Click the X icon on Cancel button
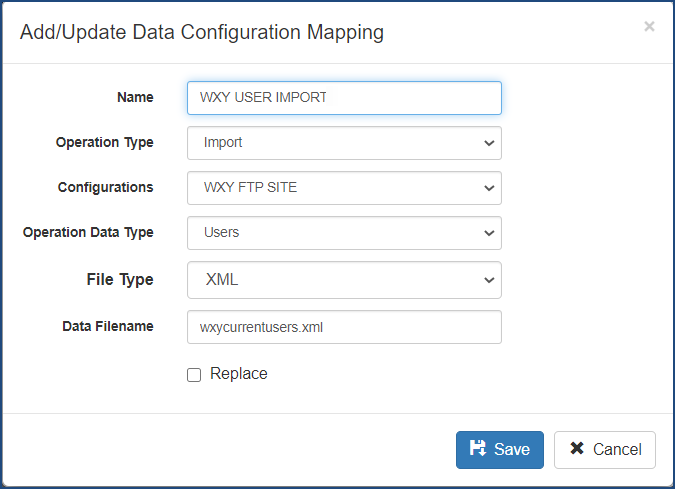 pos(577,449)
